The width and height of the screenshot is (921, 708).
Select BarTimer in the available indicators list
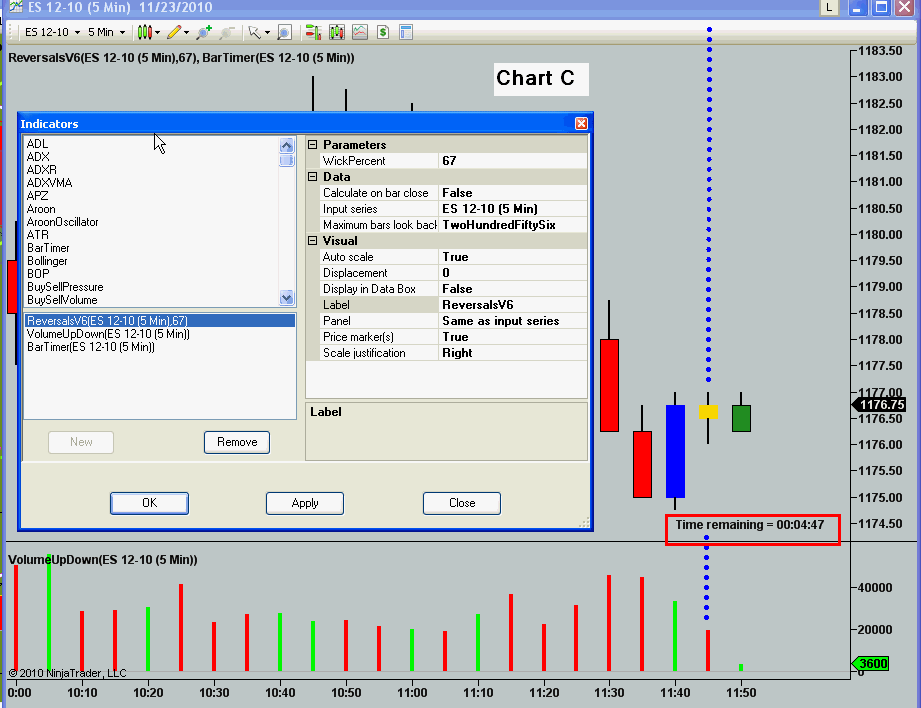(x=48, y=248)
